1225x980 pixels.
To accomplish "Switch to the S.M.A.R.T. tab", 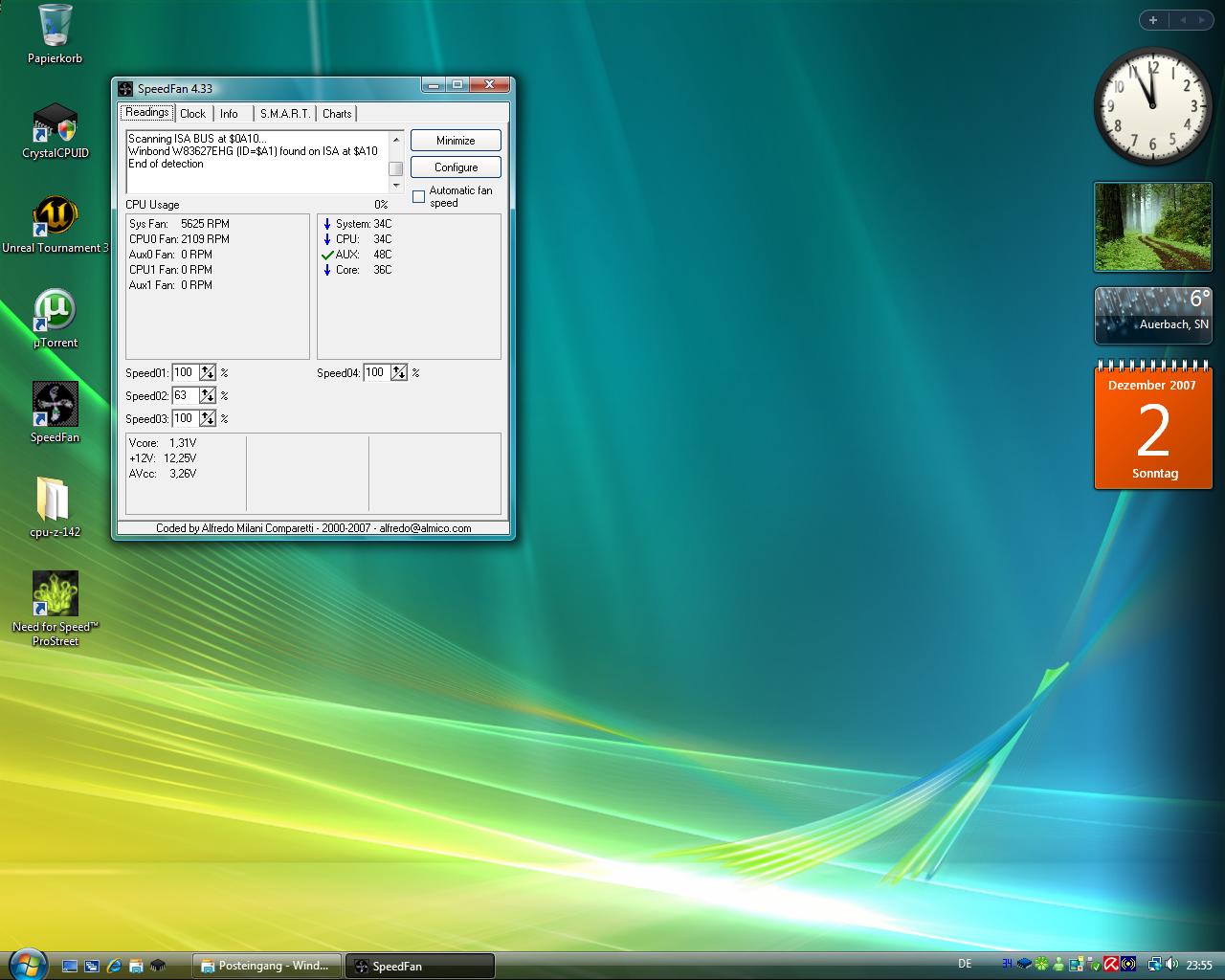I will pyautogui.click(x=285, y=113).
